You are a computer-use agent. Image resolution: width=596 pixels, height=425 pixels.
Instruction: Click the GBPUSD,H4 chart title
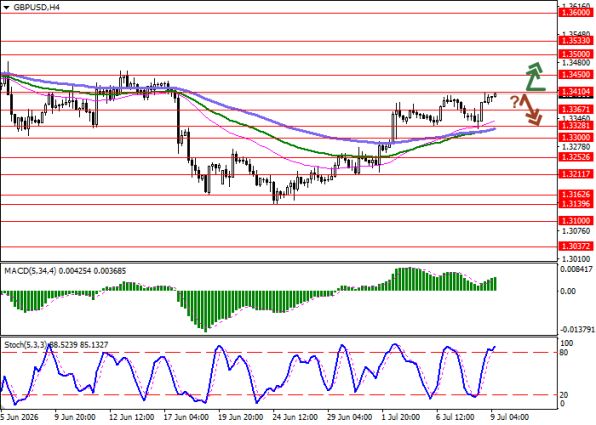(36, 7)
